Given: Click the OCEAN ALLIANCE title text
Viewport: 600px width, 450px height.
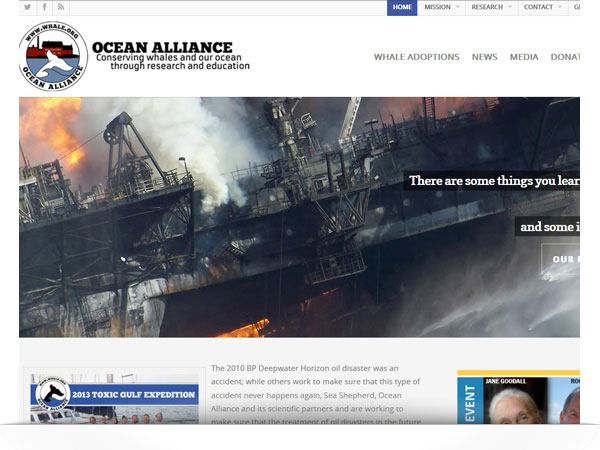Looking at the screenshot, I should 162,47.
